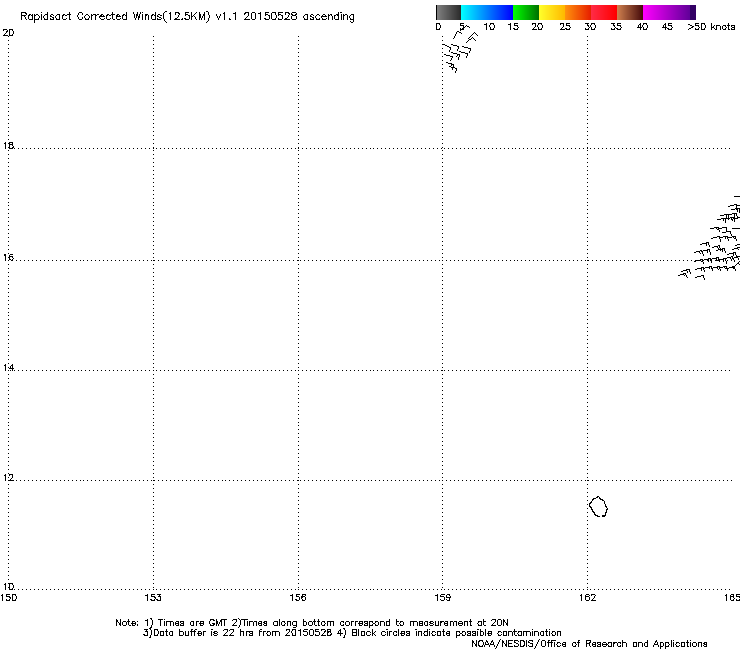Click the gray 0-5 knots color segment

448,12
